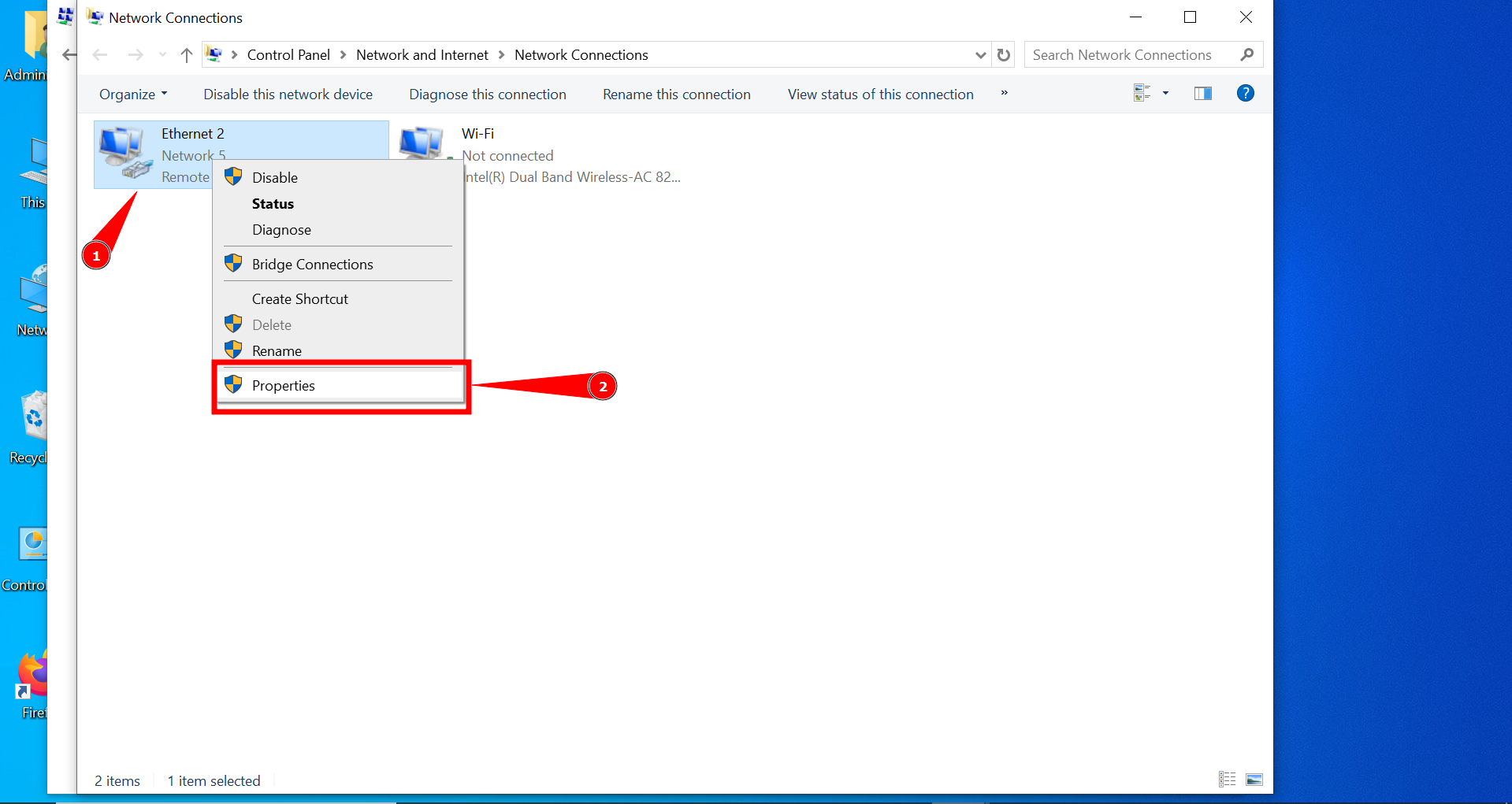Click the search magnifier icon
This screenshot has width=1512, height=804.
(1246, 55)
